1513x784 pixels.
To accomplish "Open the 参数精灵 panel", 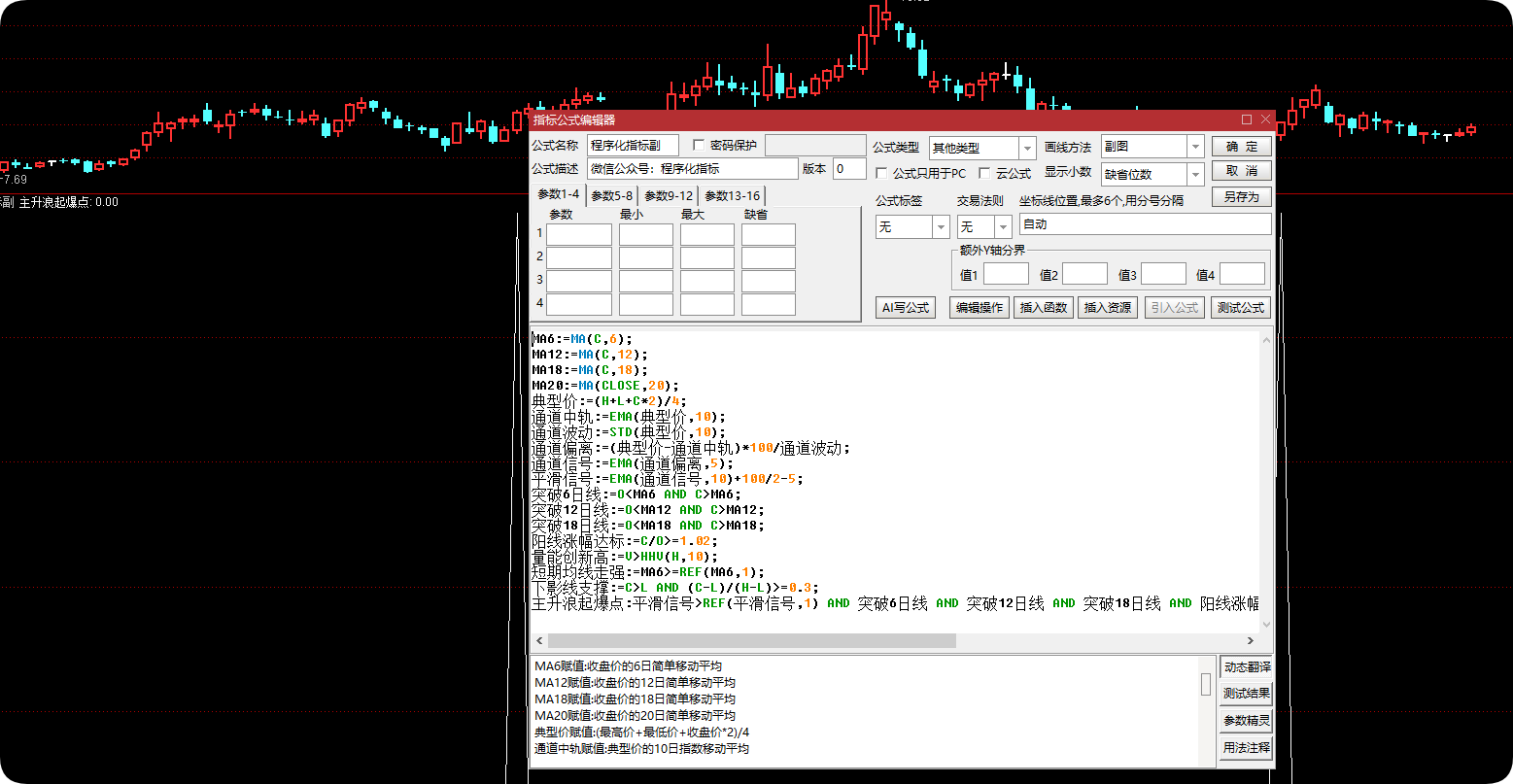I will 1246,721.
